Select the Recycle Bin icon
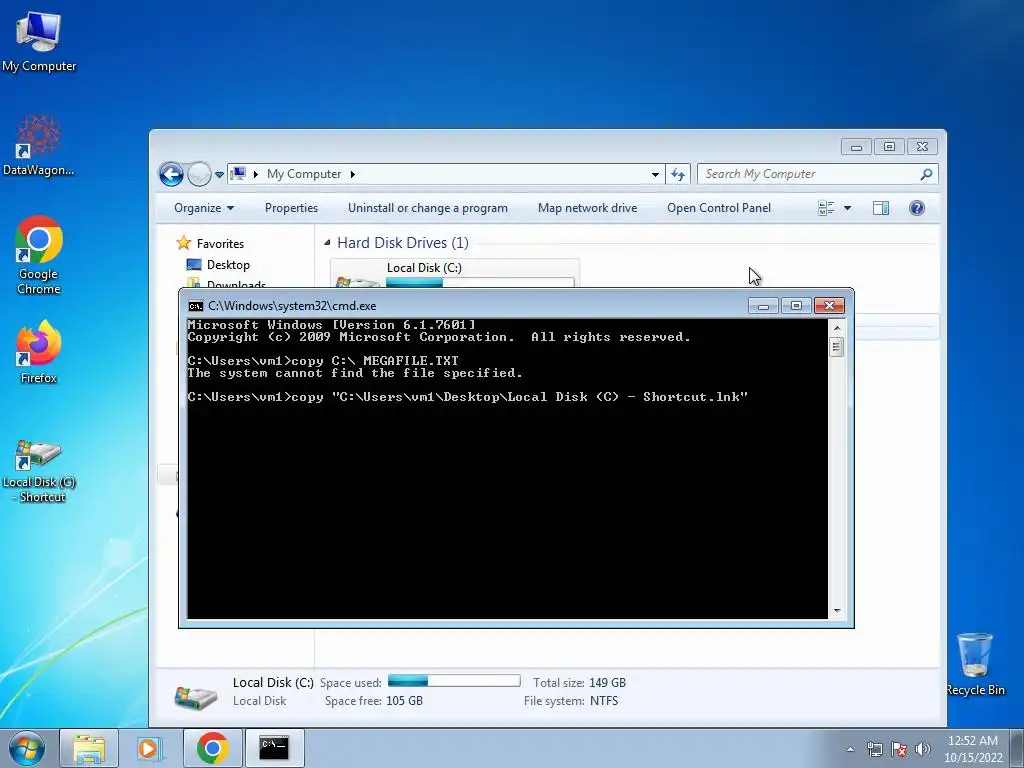 [975, 664]
